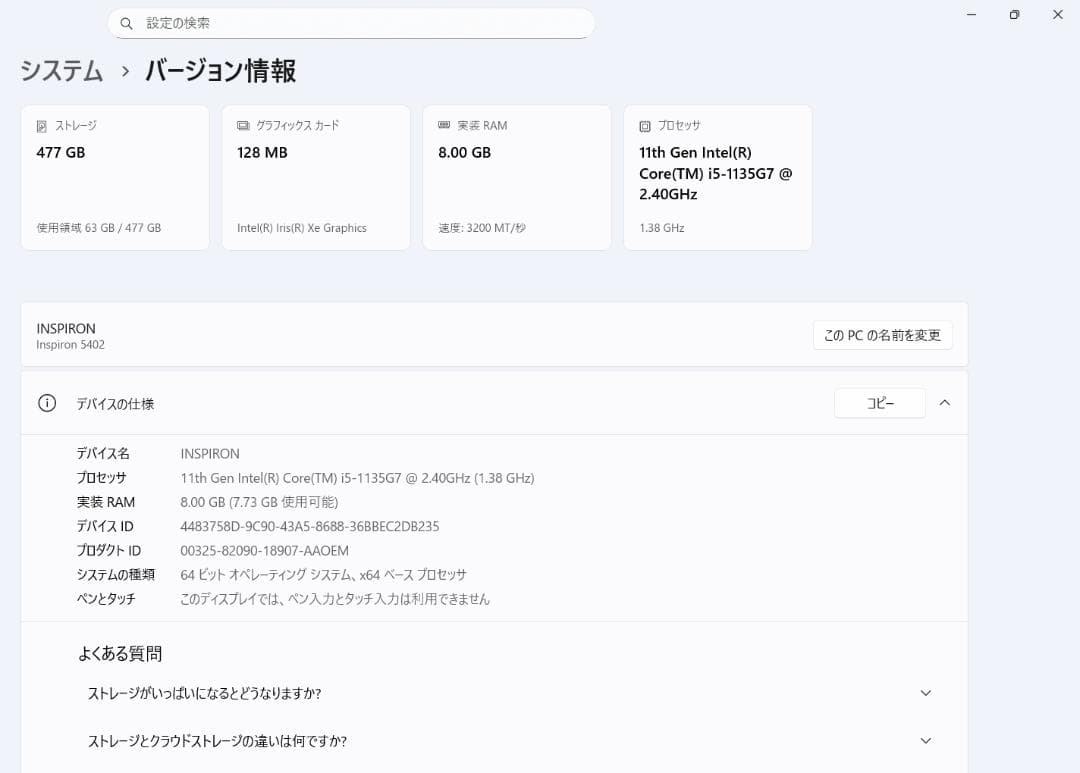Select the 8.00 GB RAM summary card
1080x773 pixels.
(x=516, y=177)
